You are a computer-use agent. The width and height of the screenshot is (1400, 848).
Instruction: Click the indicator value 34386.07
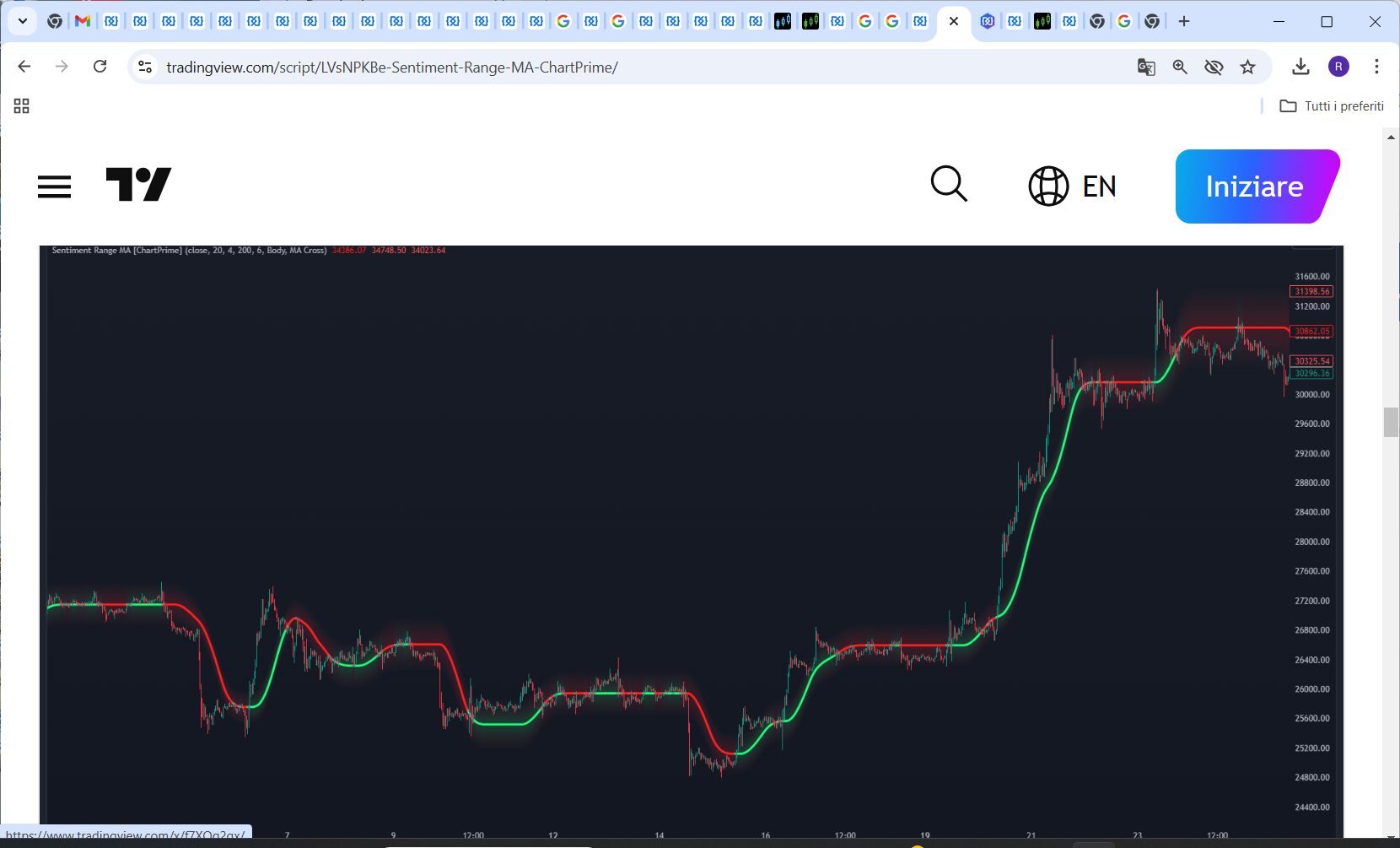[x=349, y=251]
